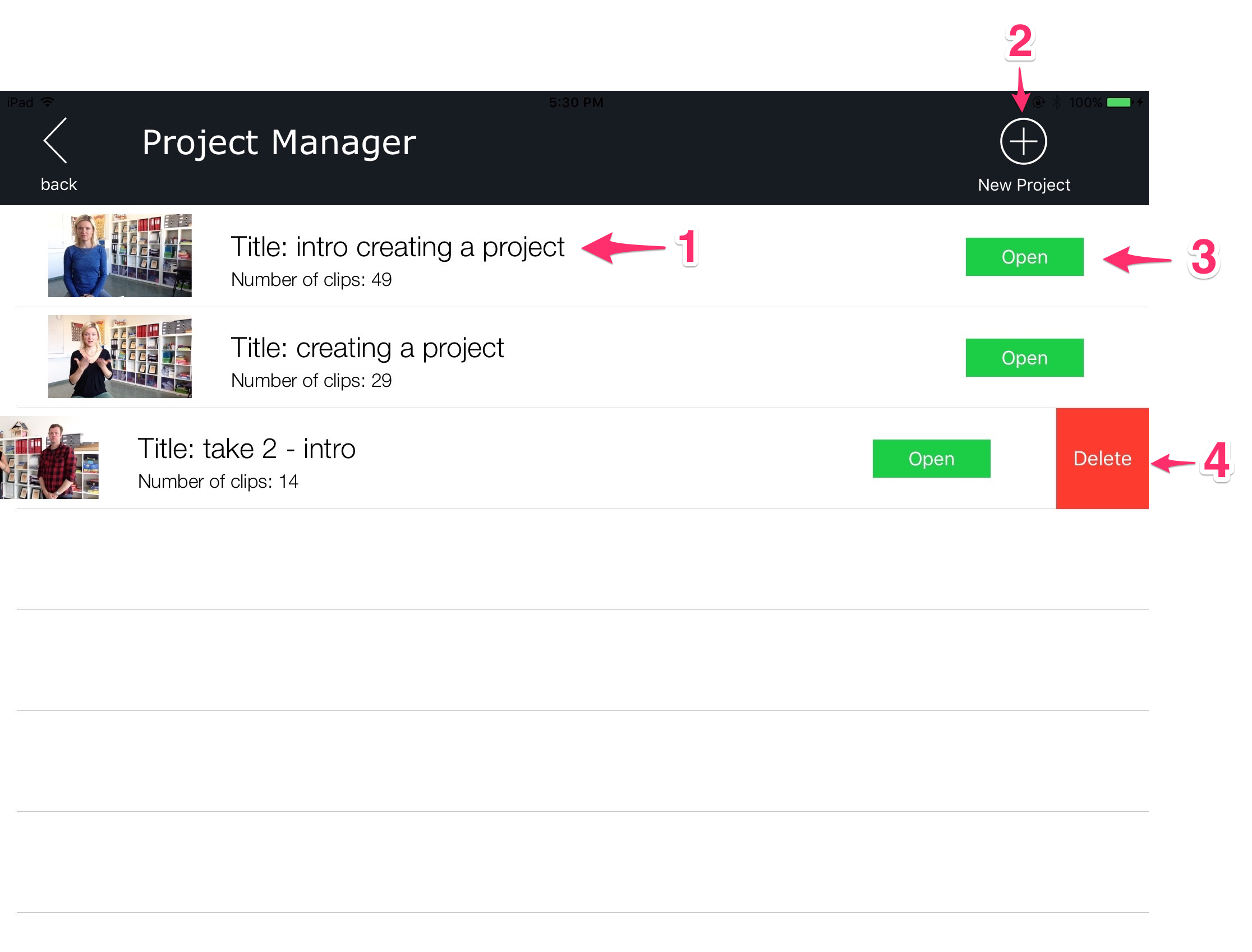Delete the "take 2 - intro" project
1252x952 pixels.
pos(1101,459)
